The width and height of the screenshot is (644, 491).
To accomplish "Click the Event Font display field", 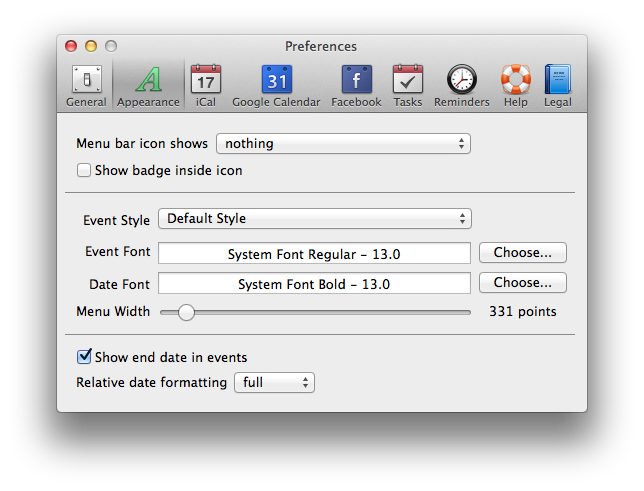I will [313, 254].
